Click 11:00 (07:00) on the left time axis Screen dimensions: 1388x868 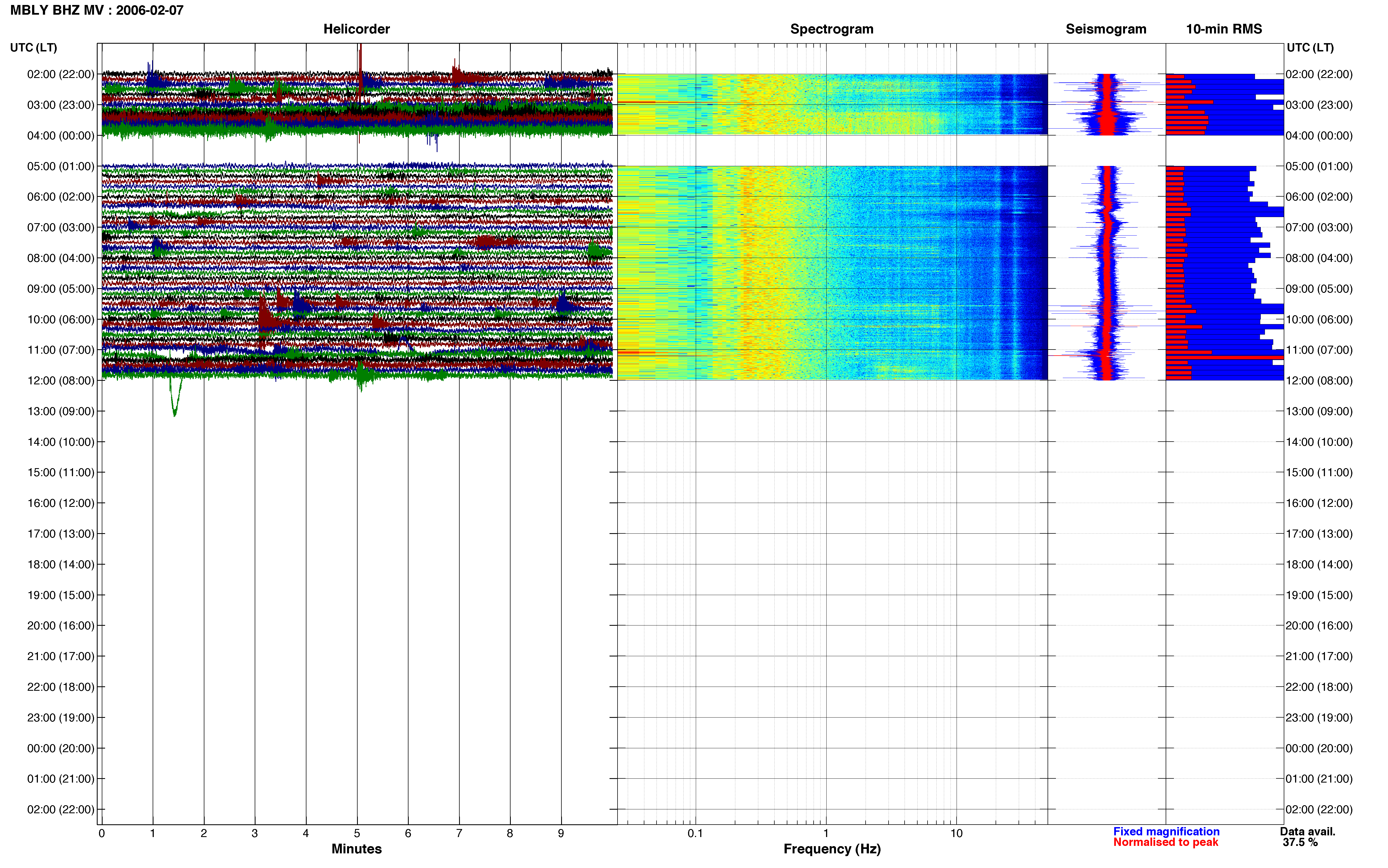click(61, 350)
